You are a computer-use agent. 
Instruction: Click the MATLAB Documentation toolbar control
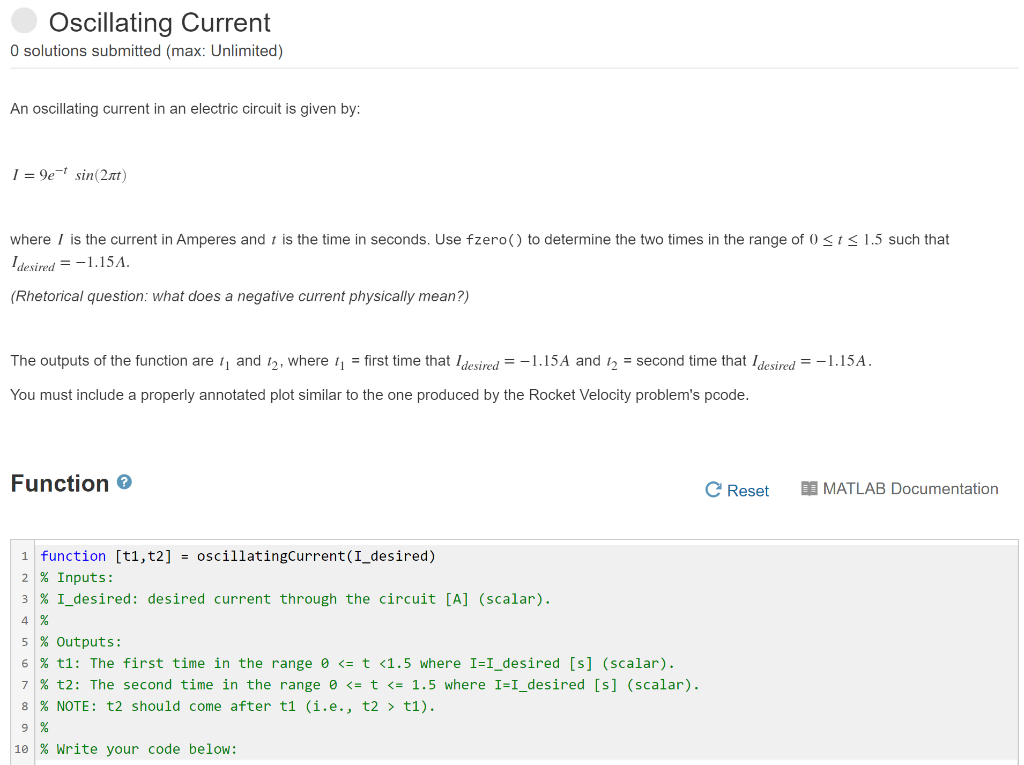[x=899, y=489]
